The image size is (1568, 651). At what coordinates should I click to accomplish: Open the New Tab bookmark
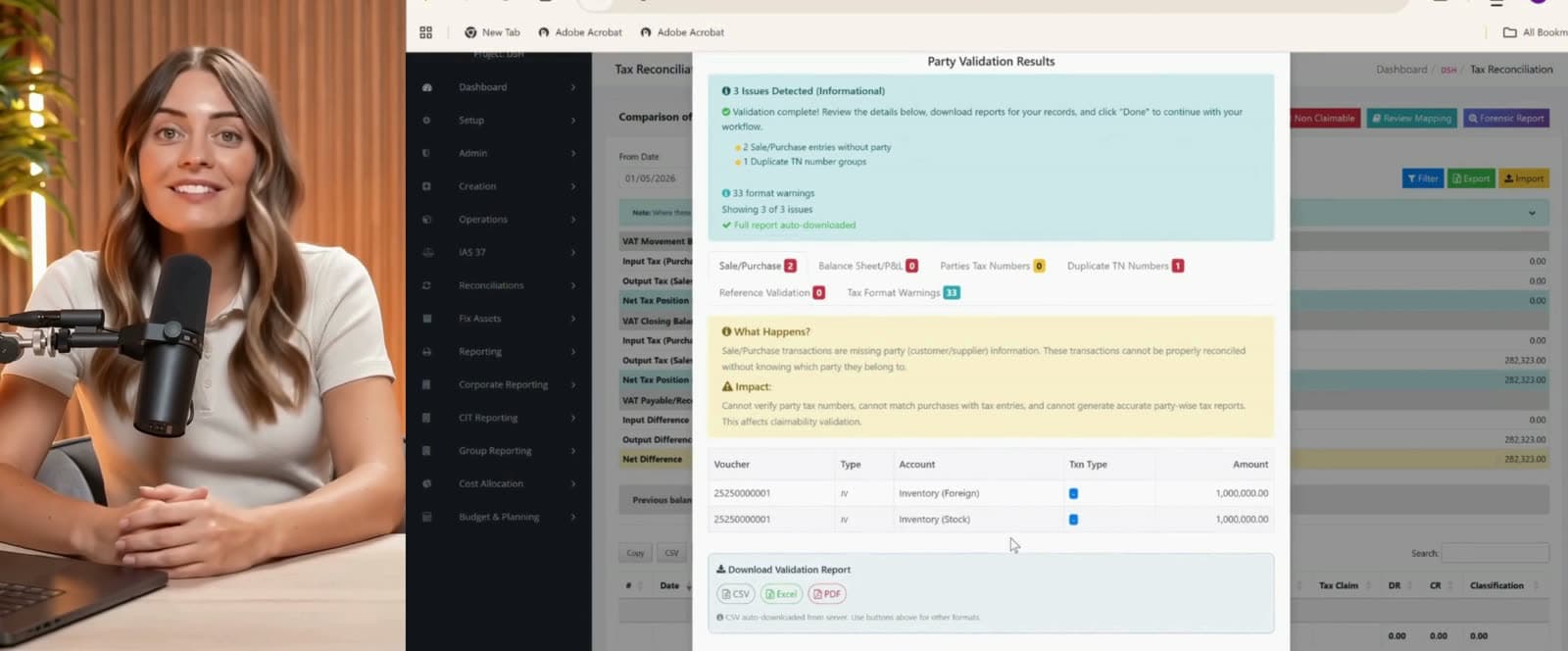[x=492, y=32]
